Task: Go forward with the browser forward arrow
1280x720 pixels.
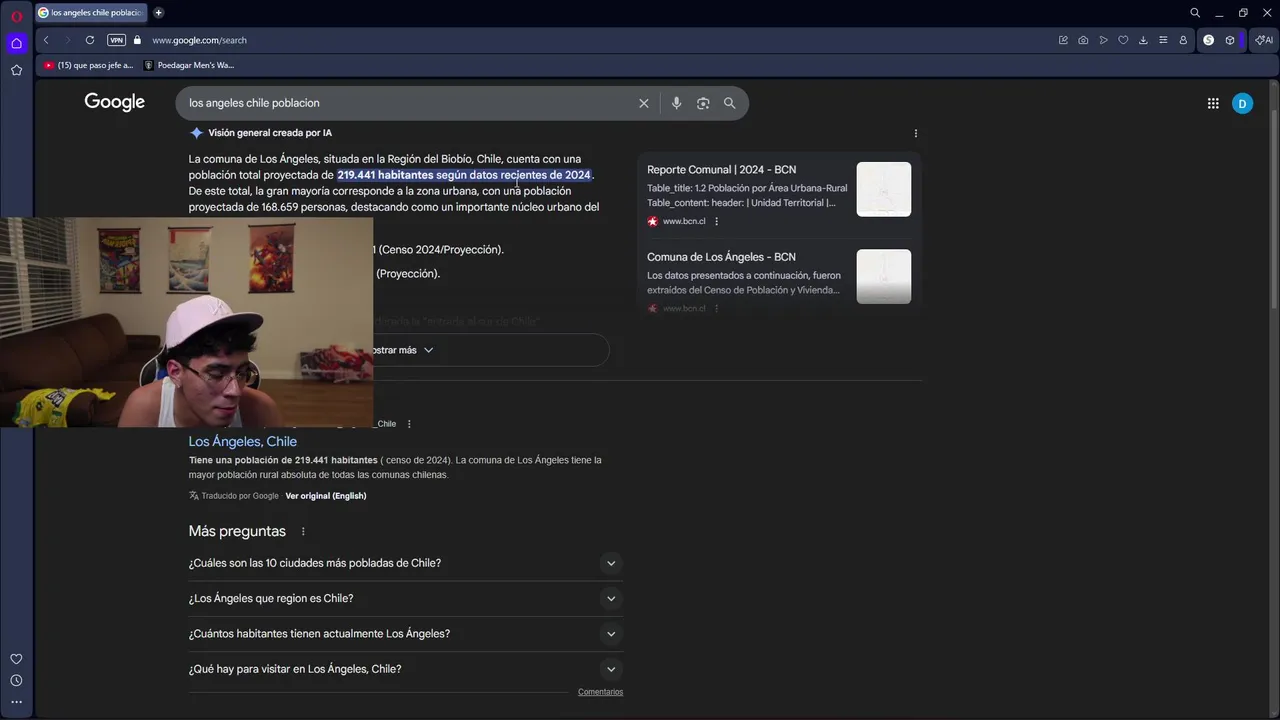Action: [67, 40]
